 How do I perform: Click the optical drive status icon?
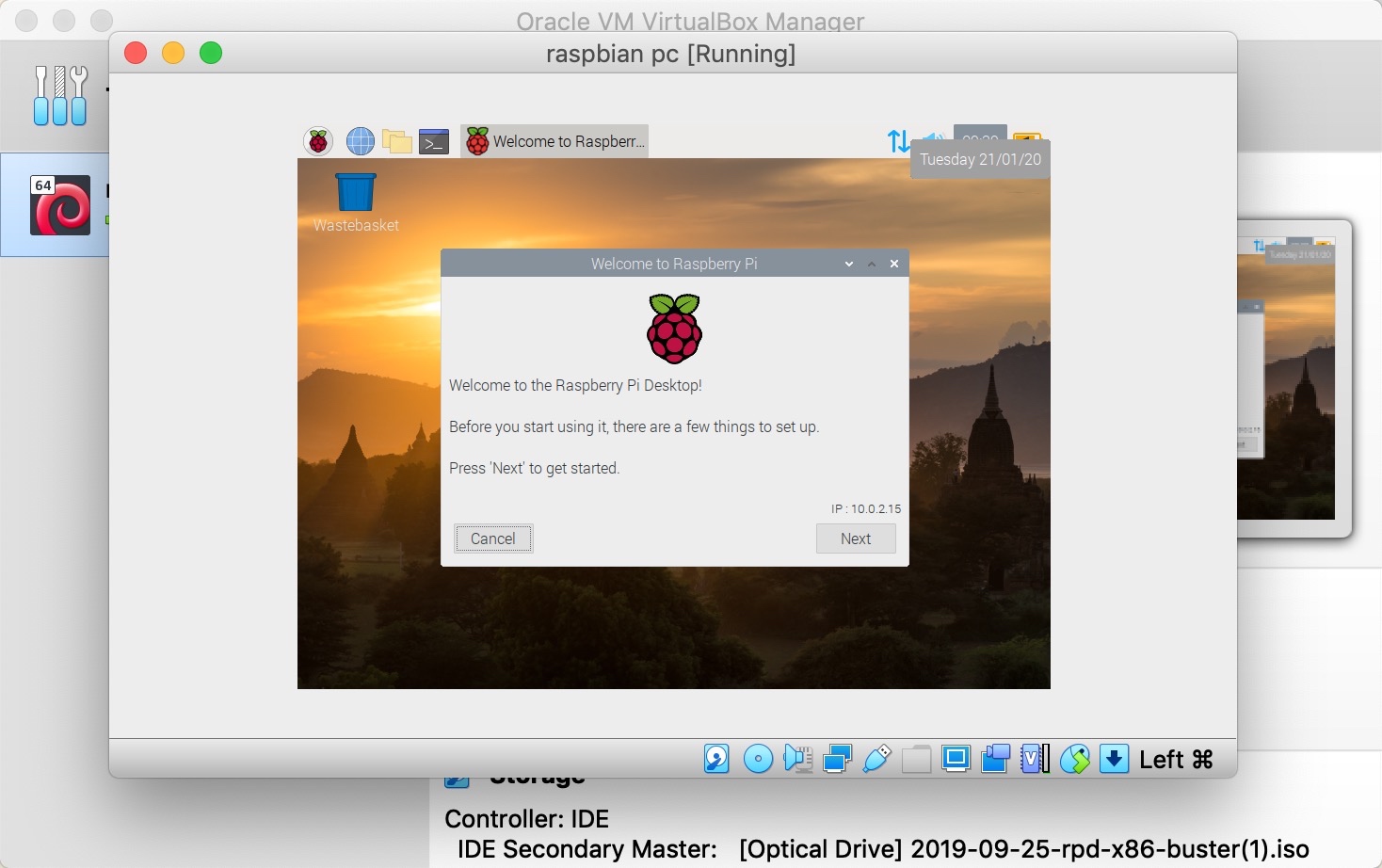758,759
